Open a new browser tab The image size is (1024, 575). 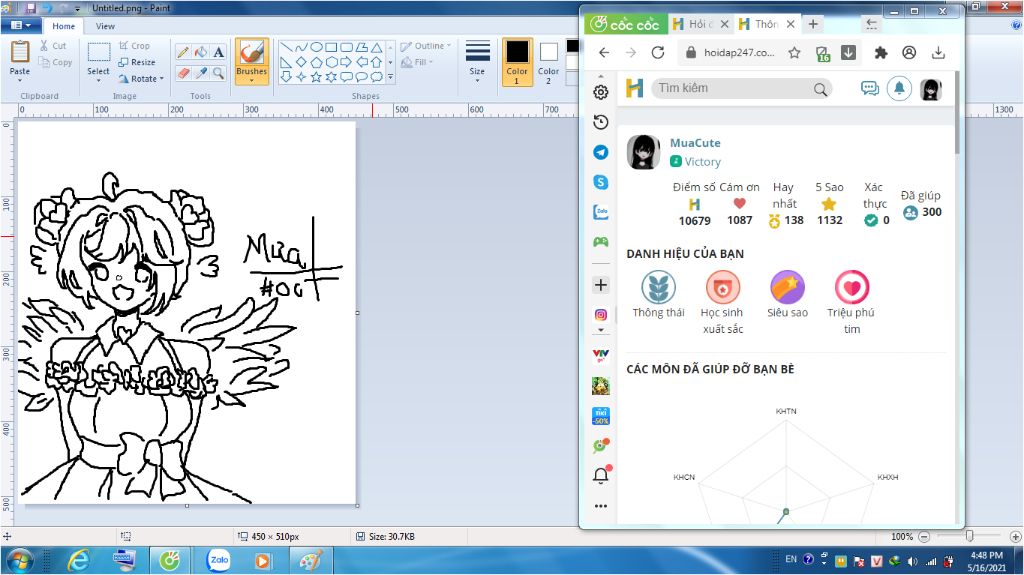coord(813,24)
